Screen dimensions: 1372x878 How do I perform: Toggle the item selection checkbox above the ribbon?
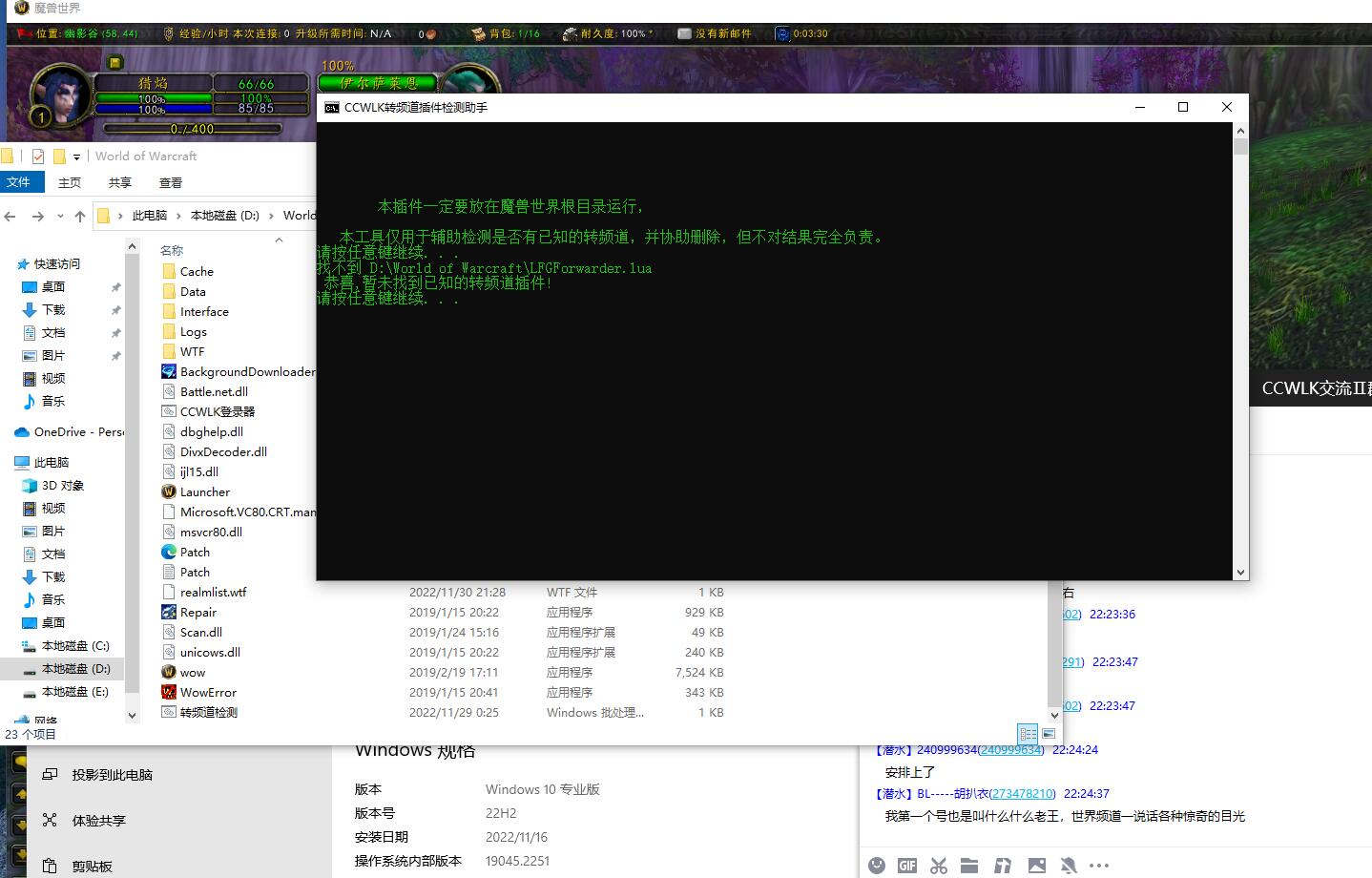tap(38, 157)
